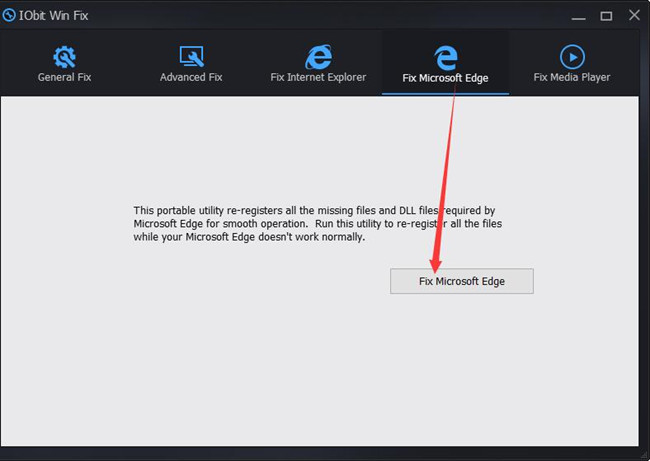Viewport: 650px width, 461px height.
Task: Click the Internet Explorer logo icon
Action: (318, 57)
